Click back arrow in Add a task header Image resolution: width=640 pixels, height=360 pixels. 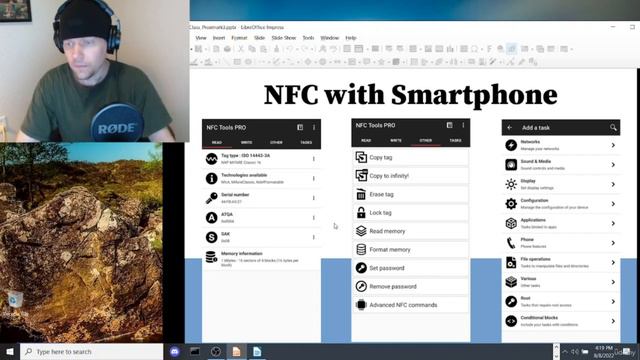pos(509,128)
